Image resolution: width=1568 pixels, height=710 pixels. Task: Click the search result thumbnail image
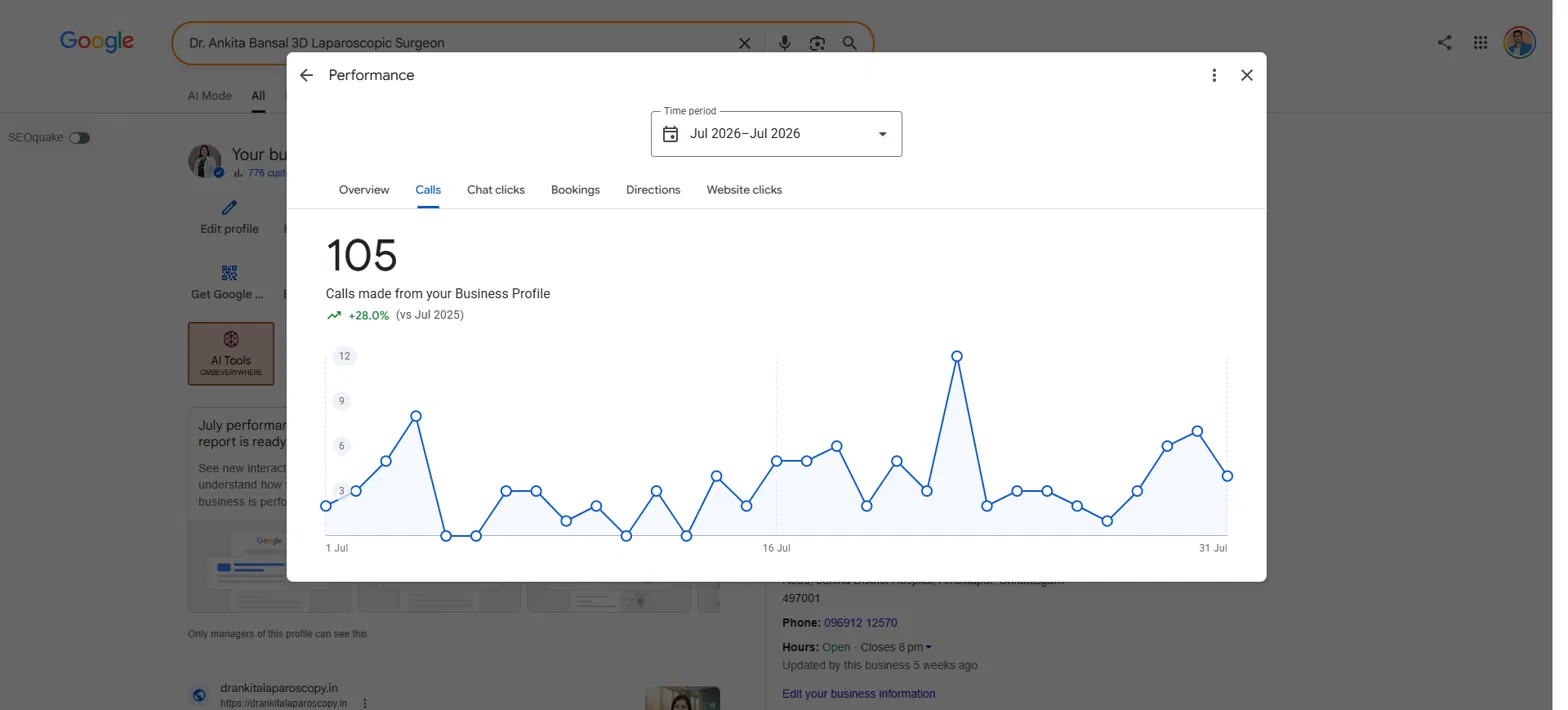683,698
